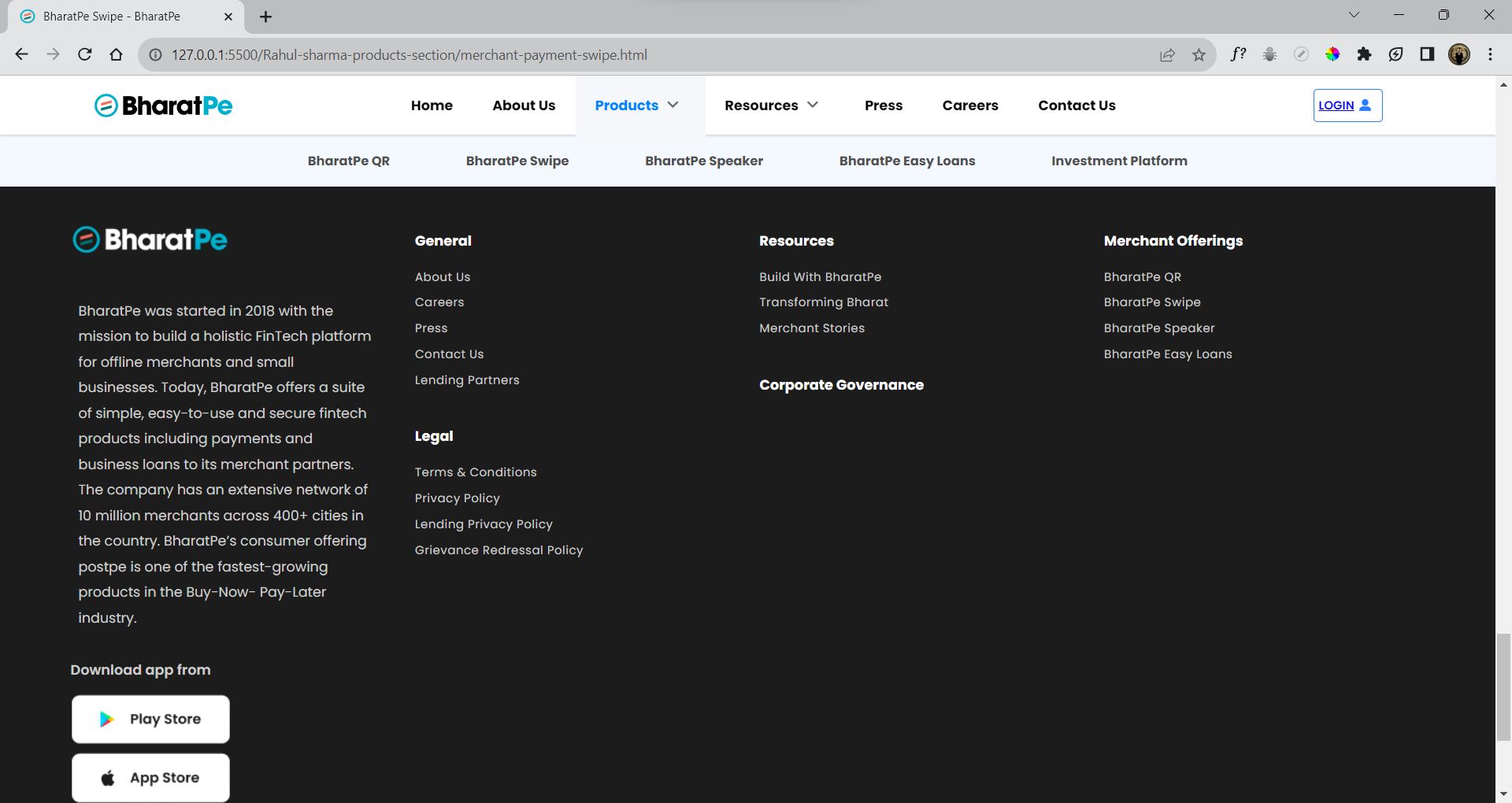Viewport: 1512px width, 803px height.
Task: Click the LOGIN button
Action: pyautogui.click(x=1347, y=105)
